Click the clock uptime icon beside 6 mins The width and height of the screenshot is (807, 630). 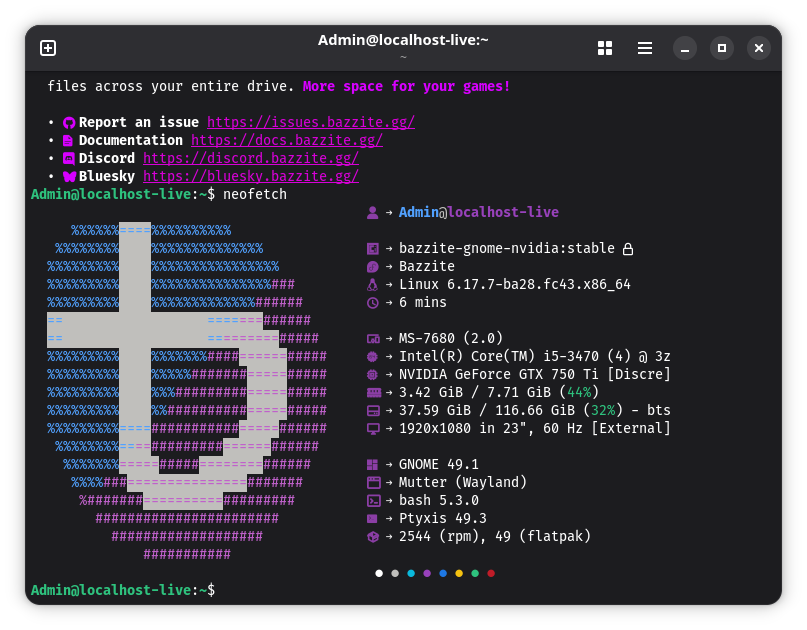373,303
